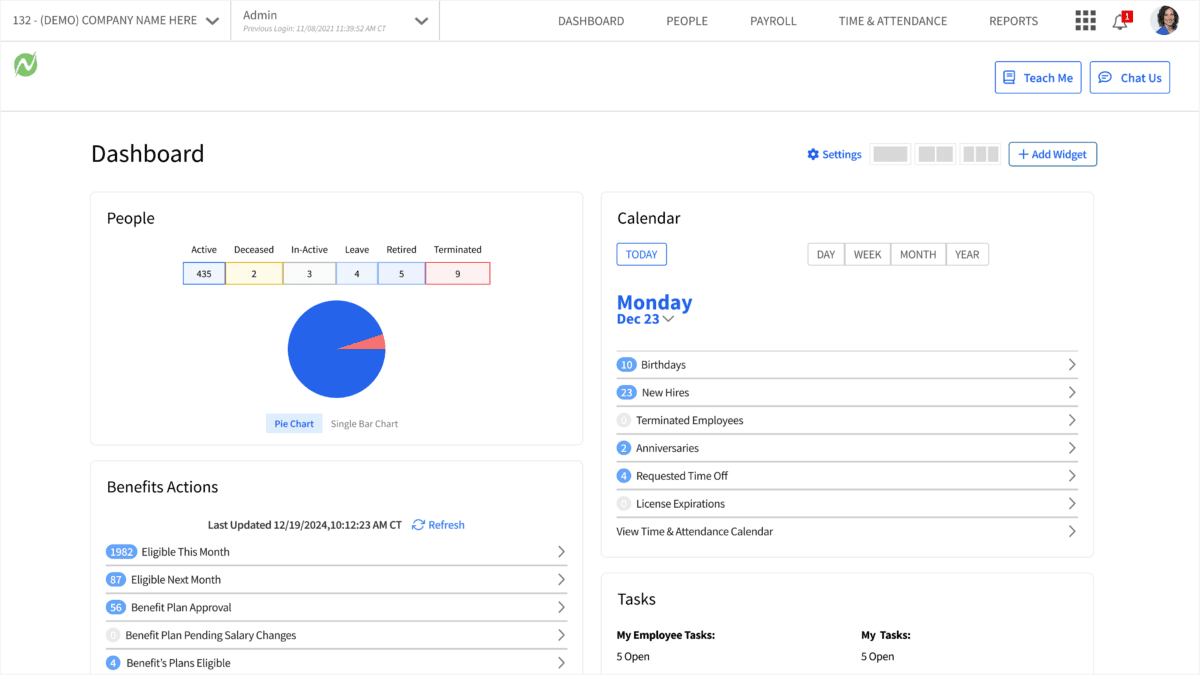Select the three-column dashboard layout option
The width and height of the screenshot is (1200, 675).
(x=980, y=153)
